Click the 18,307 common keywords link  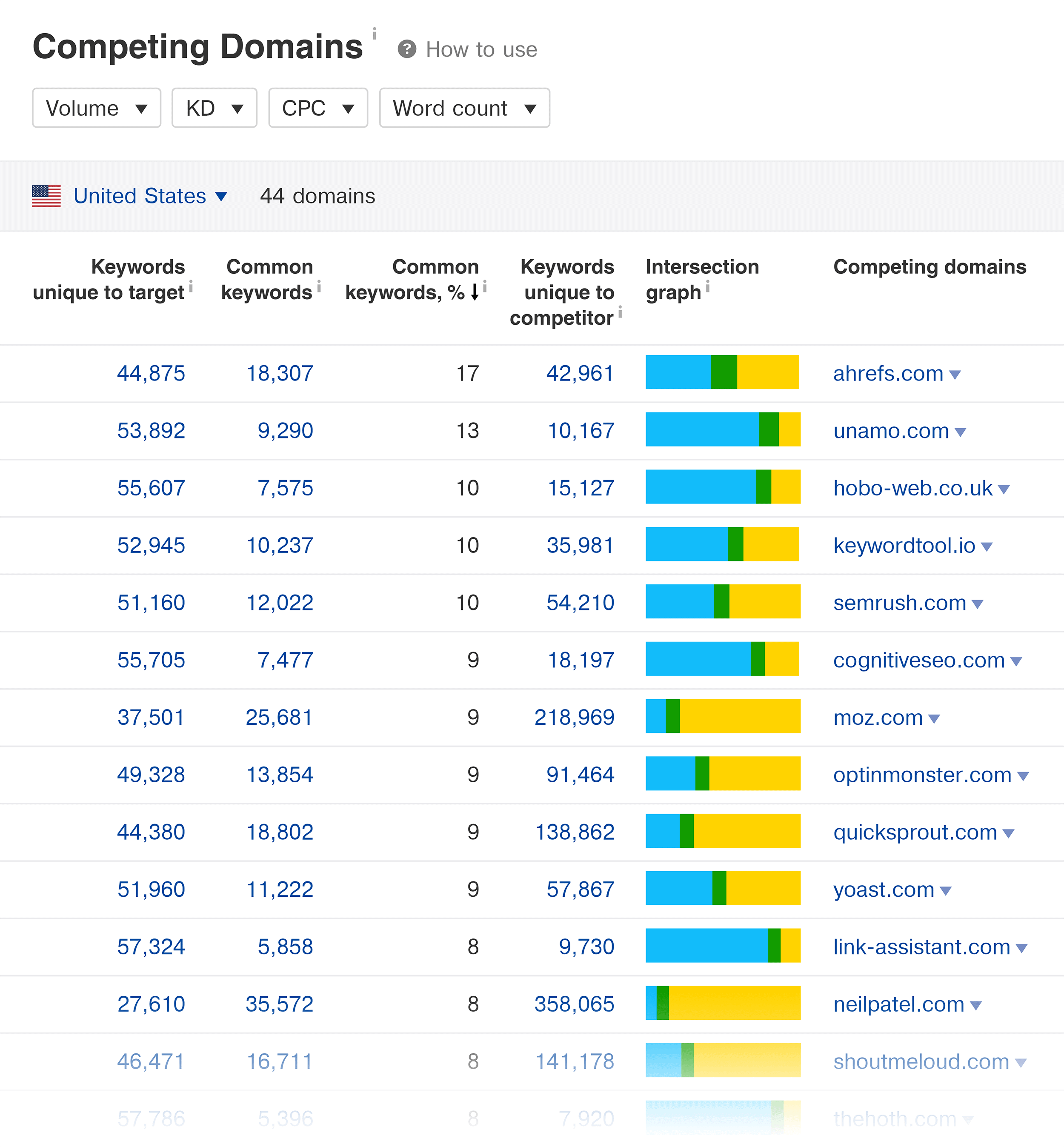tap(279, 373)
